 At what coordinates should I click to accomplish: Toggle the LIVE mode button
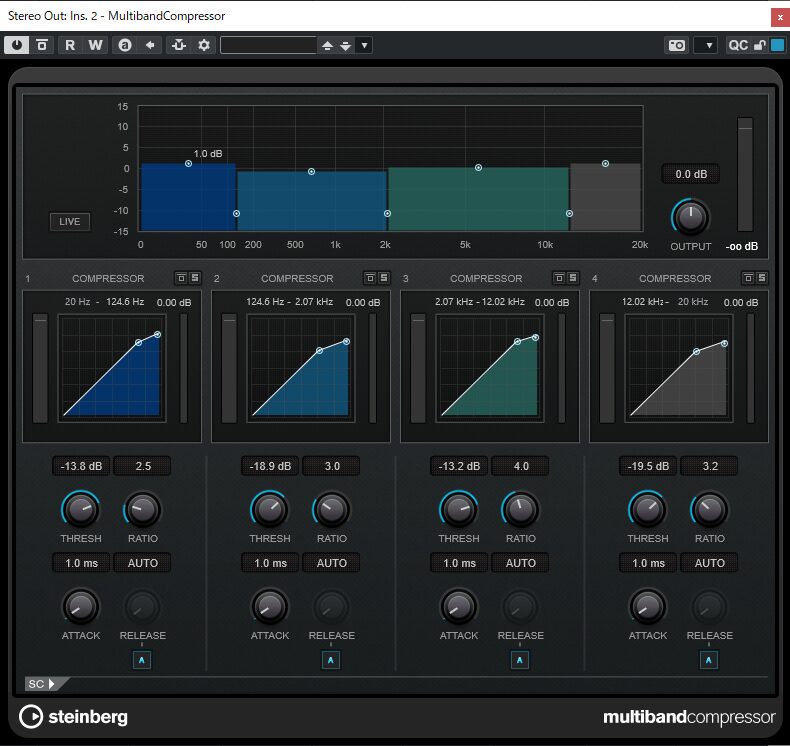pos(70,222)
